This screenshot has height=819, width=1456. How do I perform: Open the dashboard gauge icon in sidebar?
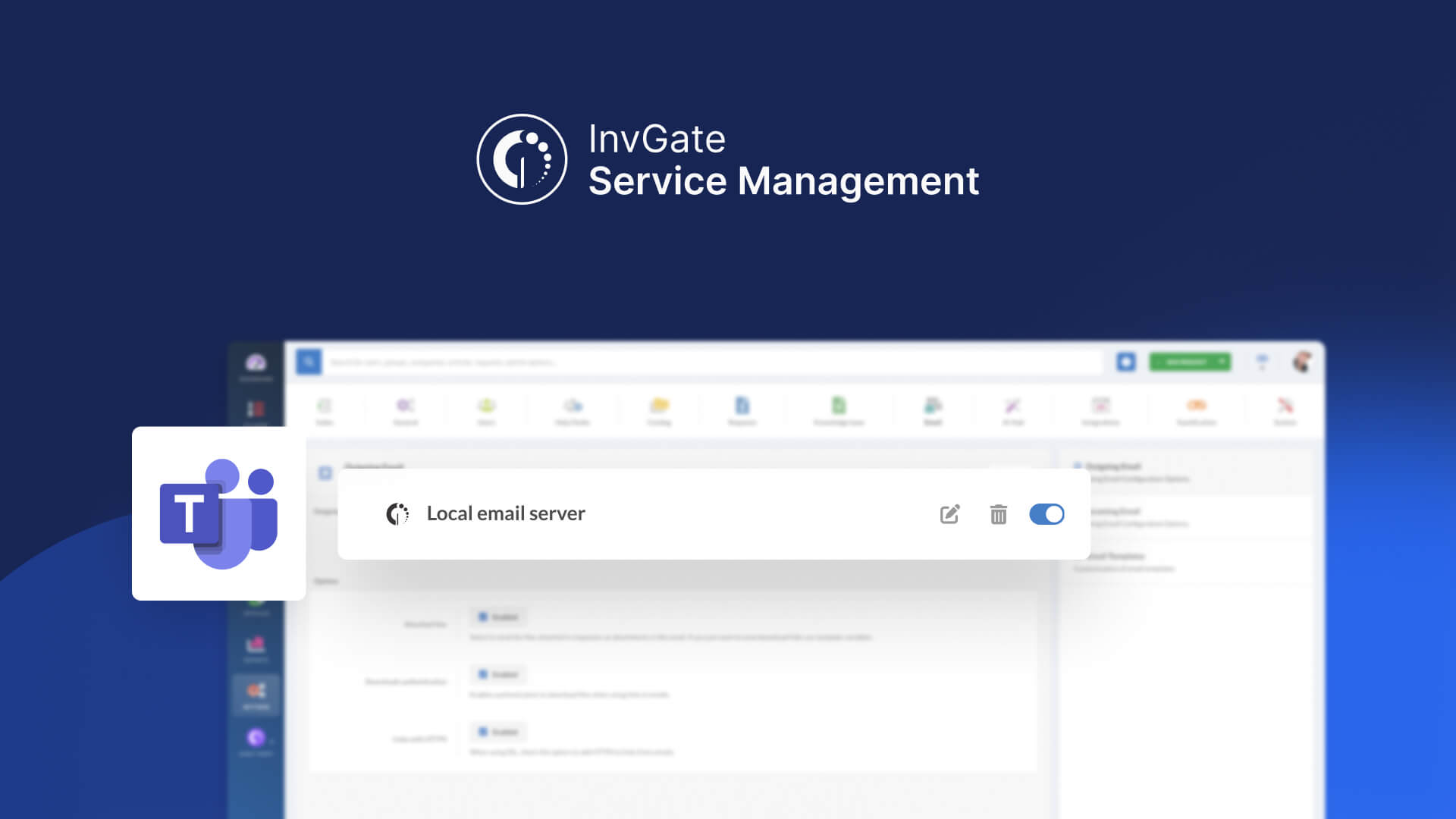256,363
